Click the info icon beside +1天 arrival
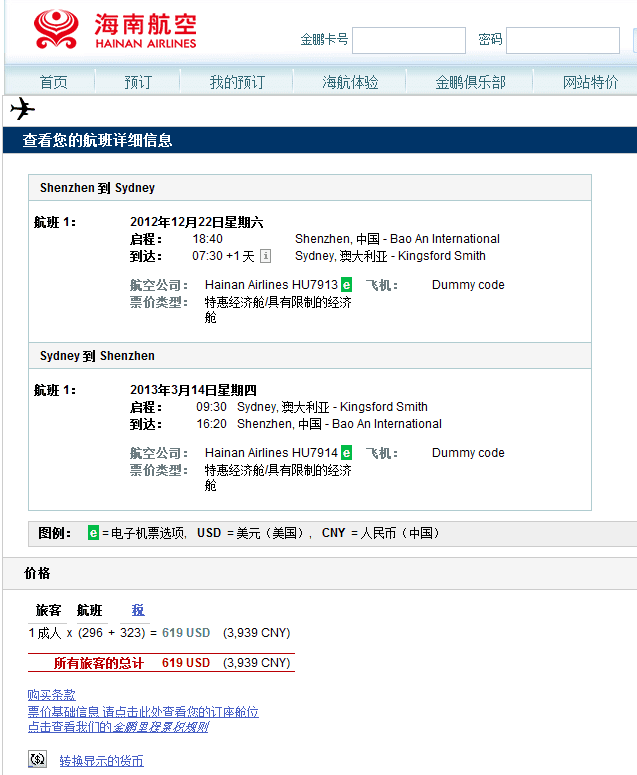The height and width of the screenshot is (775, 637). (x=265, y=256)
